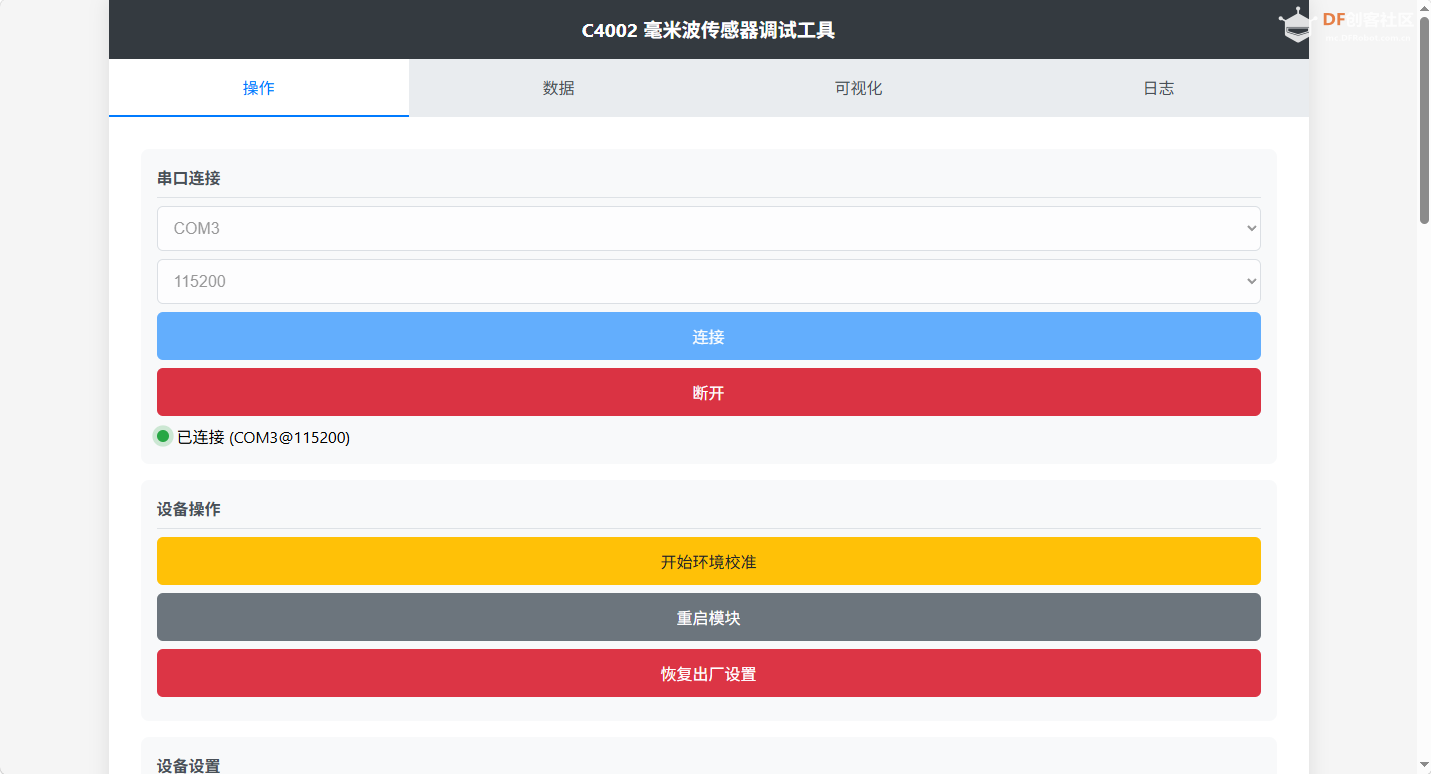Image resolution: width=1431 pixels, height=774 pixels.
Task: Click the 恢复出厂设置 button
Action: point(708,673)
